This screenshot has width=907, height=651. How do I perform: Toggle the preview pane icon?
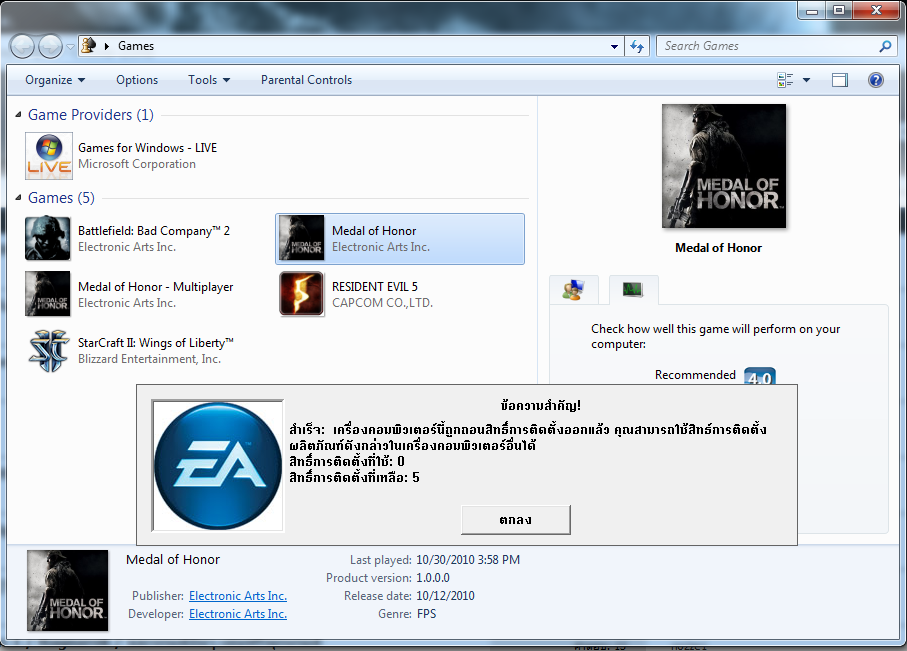pyautogui.click(x=840, y=80)
